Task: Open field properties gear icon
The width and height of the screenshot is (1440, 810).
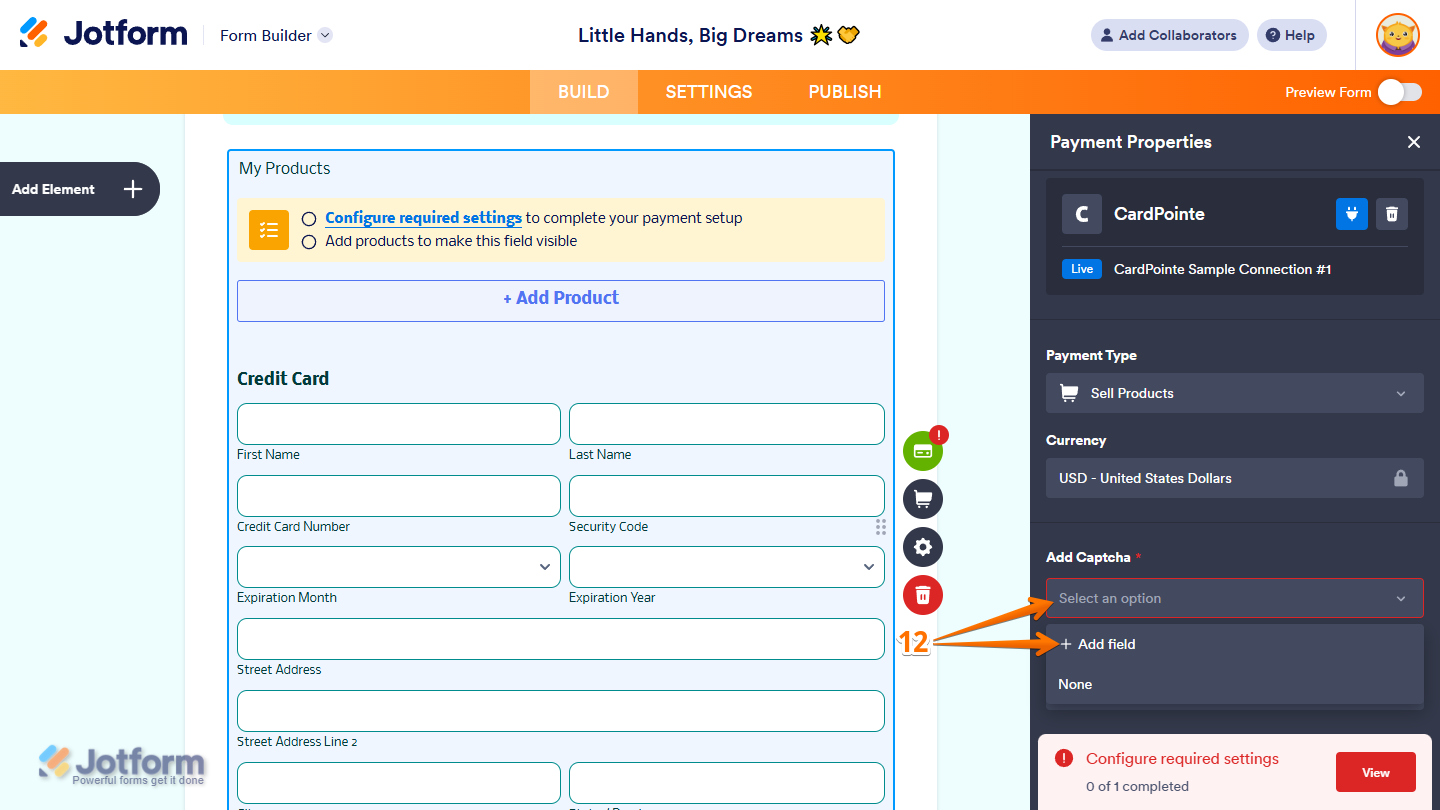Action: [923, 547]
